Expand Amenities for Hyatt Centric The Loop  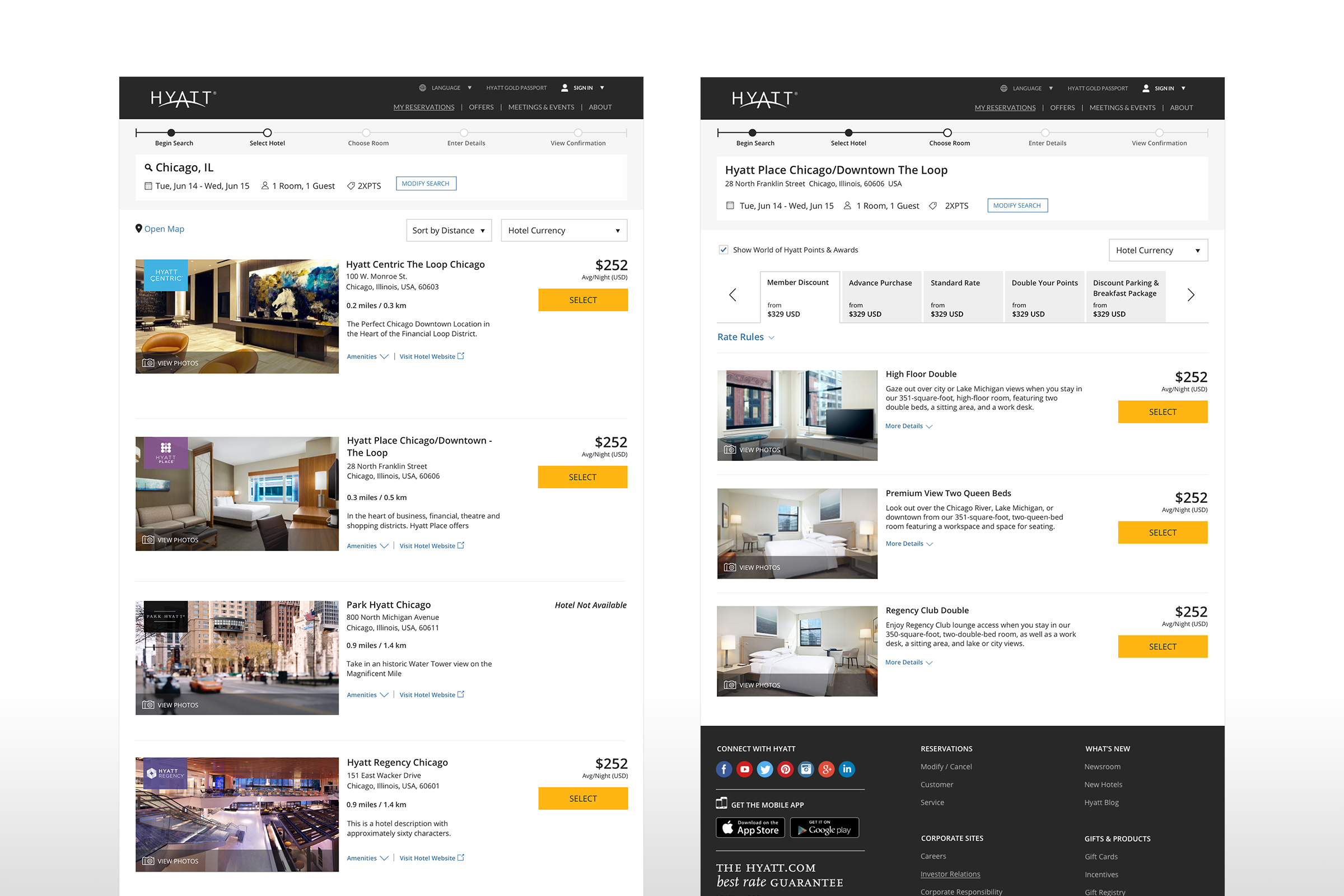pos(367,357)
